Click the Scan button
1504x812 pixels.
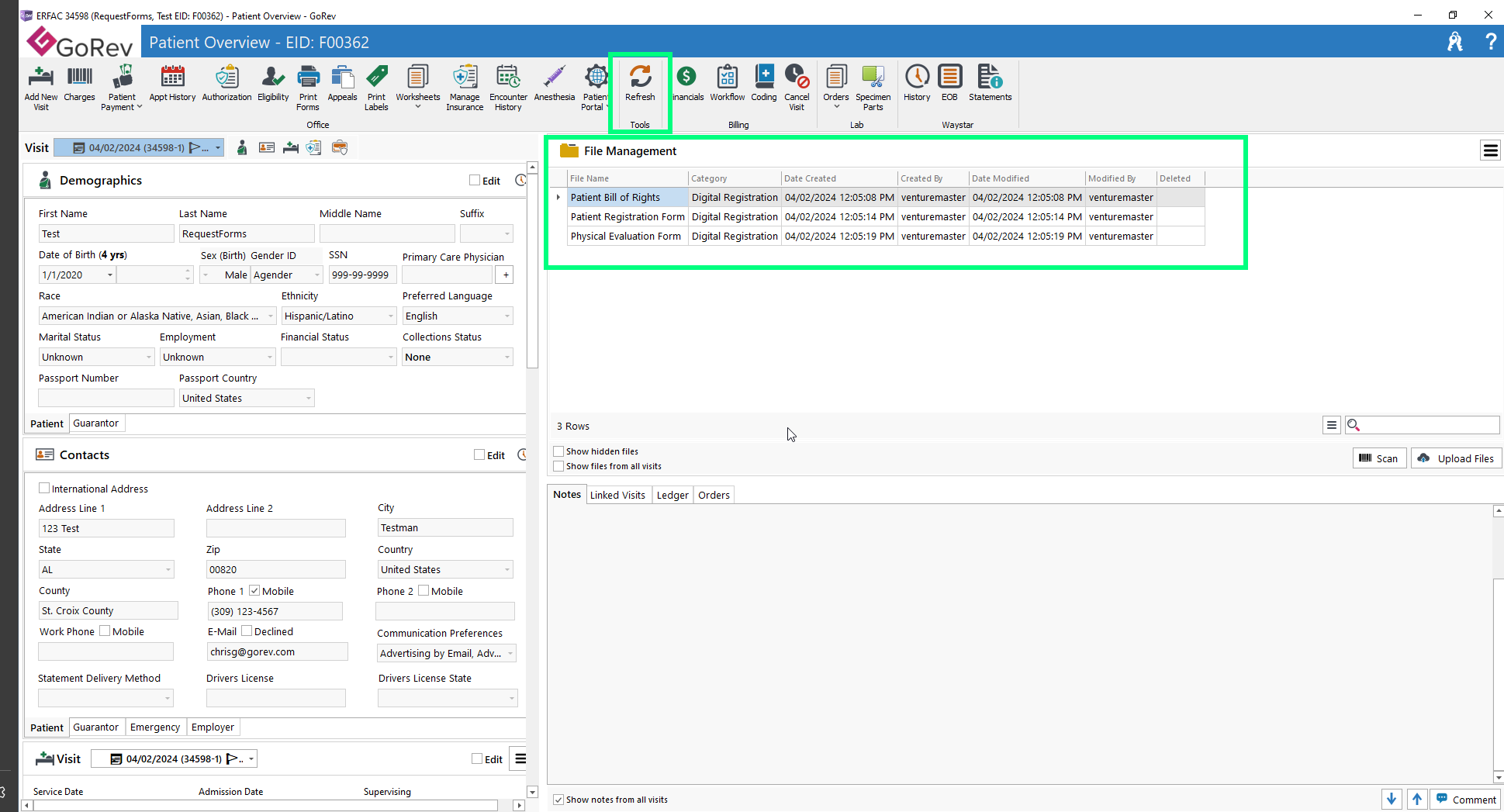tap(1379, 458)
